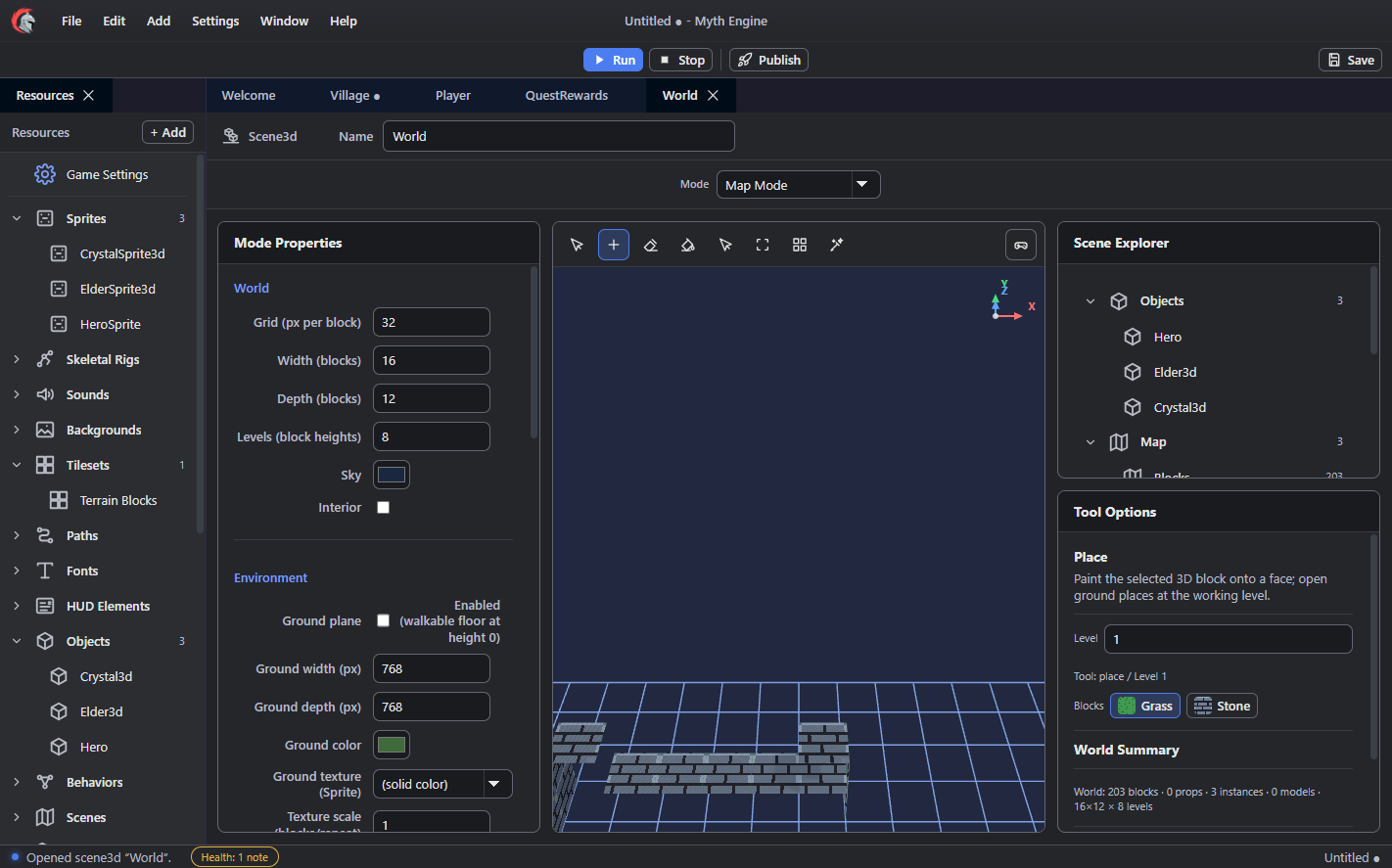The height and width of the screenshot is (868, 1392).
Task: Click the Game Settings gear icon
Action: [x=45, y=174]
